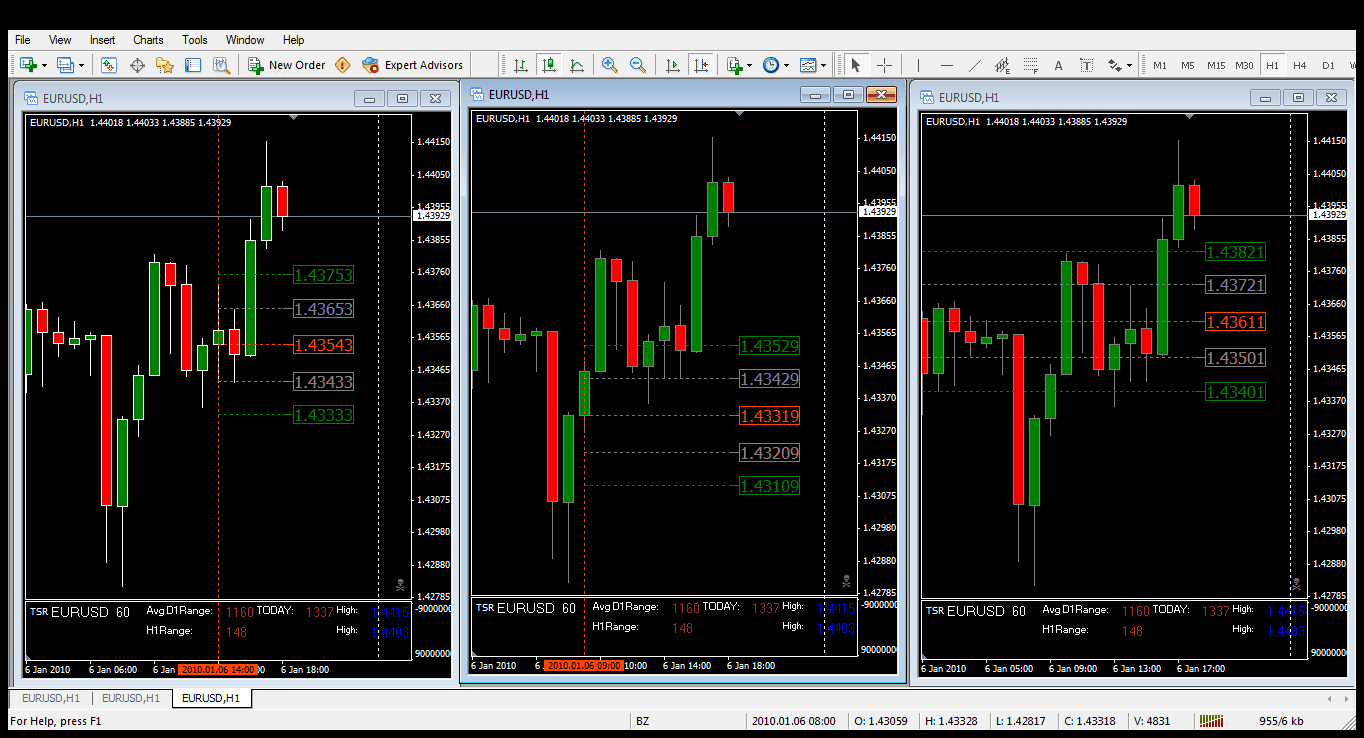Image resolution: width=1364 pixels, height=738 pixels.
Task: Switch chart to line chart type
Action: [576, 65]
